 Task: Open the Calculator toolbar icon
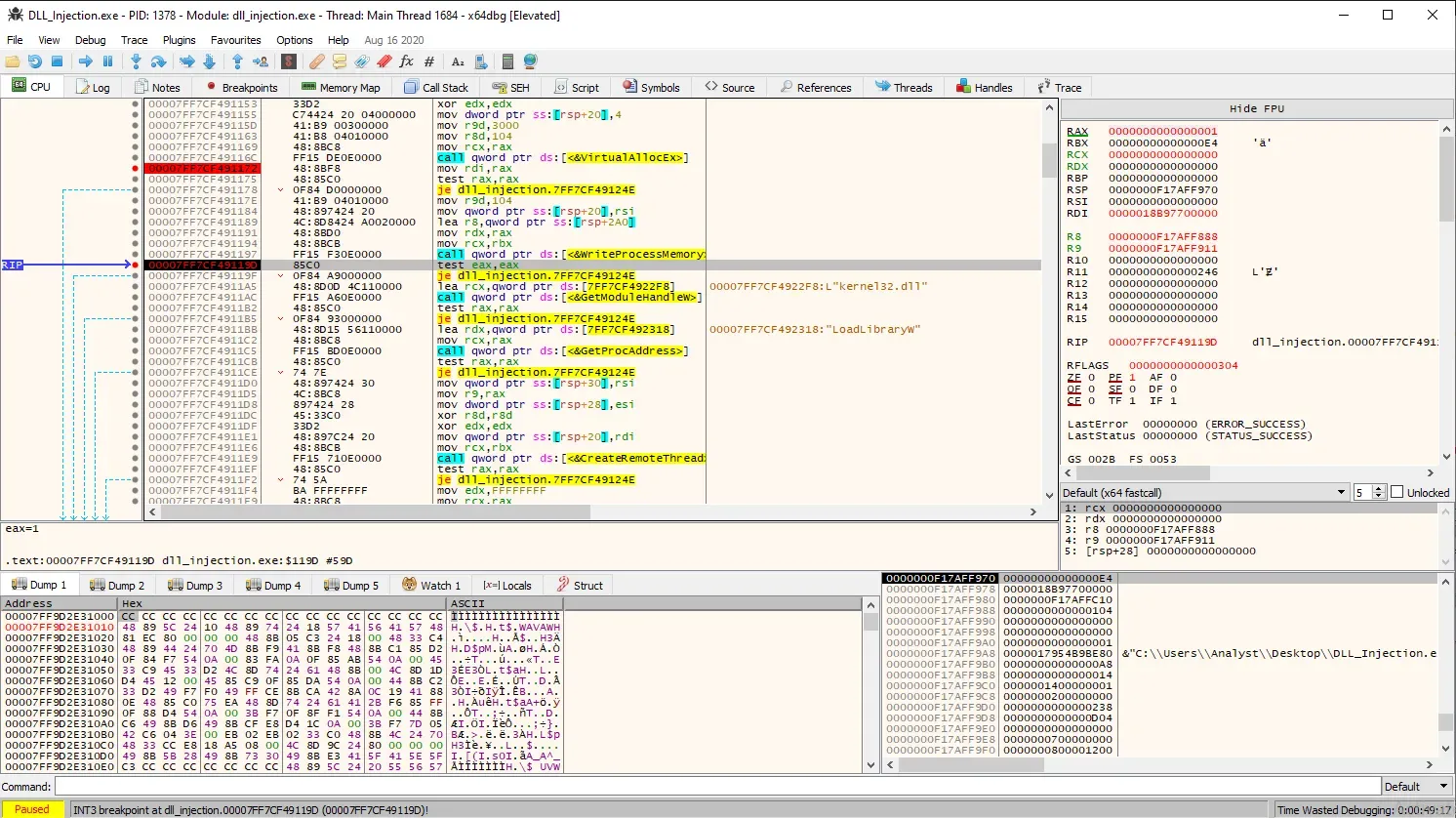point(507,61)
